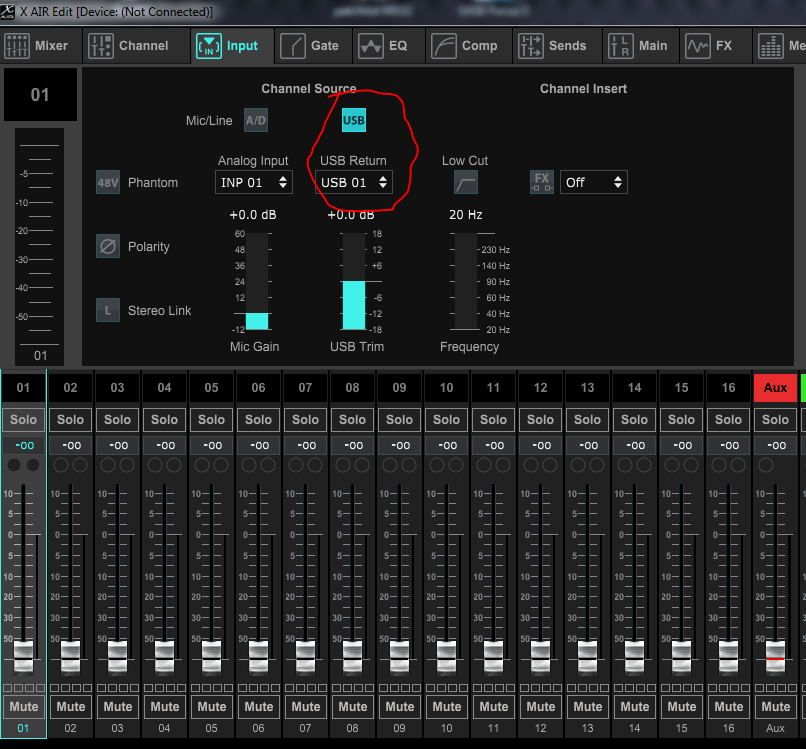Select USB as channel source
The width and height of the screenshot is (806, 749).
[x=354, y=120]
